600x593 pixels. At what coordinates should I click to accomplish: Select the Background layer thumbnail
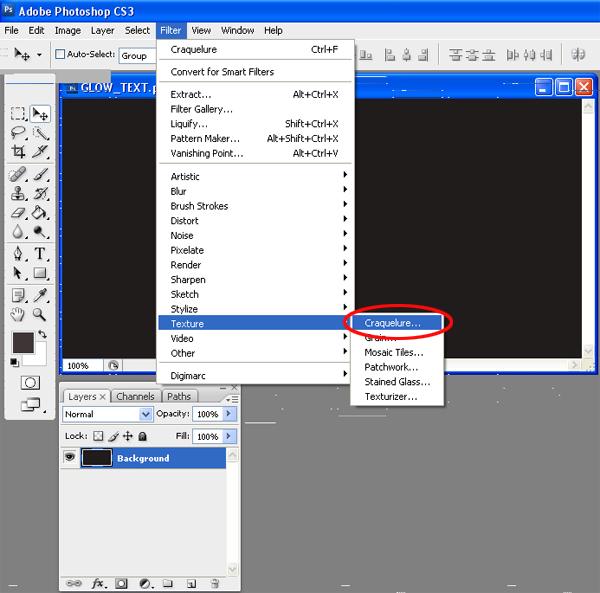[97, 458]
